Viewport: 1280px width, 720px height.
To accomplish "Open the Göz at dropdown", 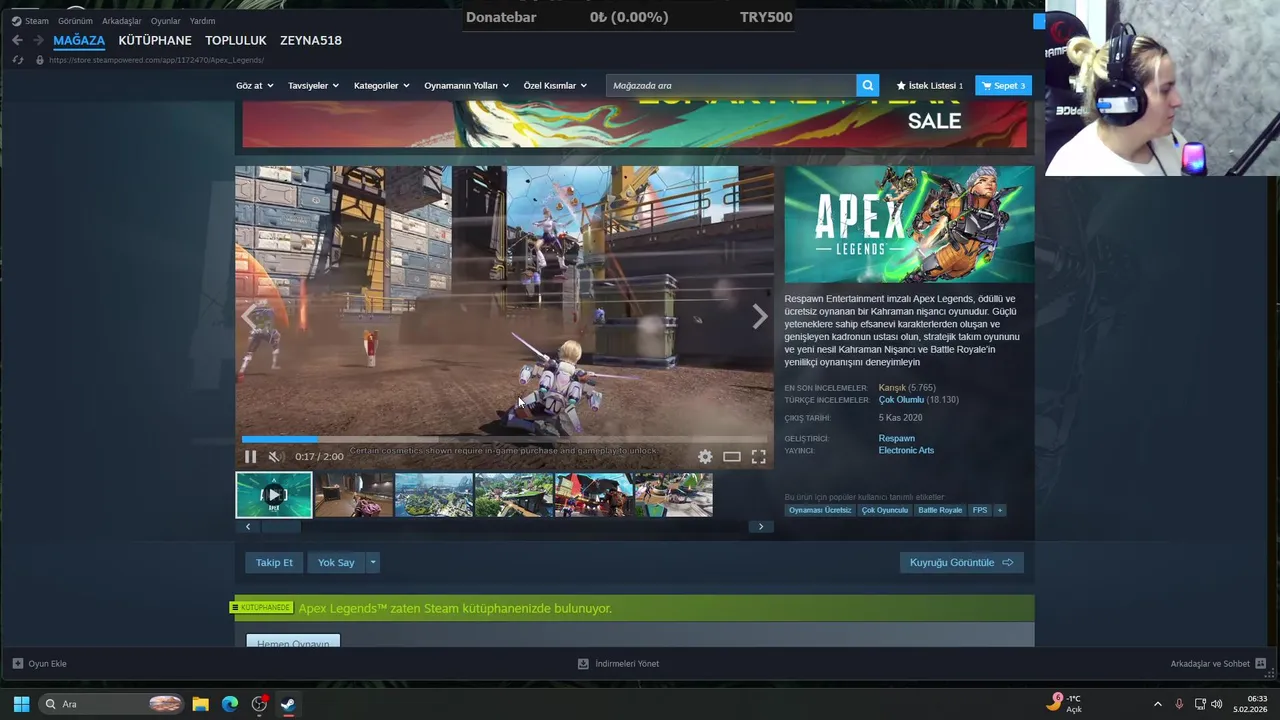I will tap(255, 85).
